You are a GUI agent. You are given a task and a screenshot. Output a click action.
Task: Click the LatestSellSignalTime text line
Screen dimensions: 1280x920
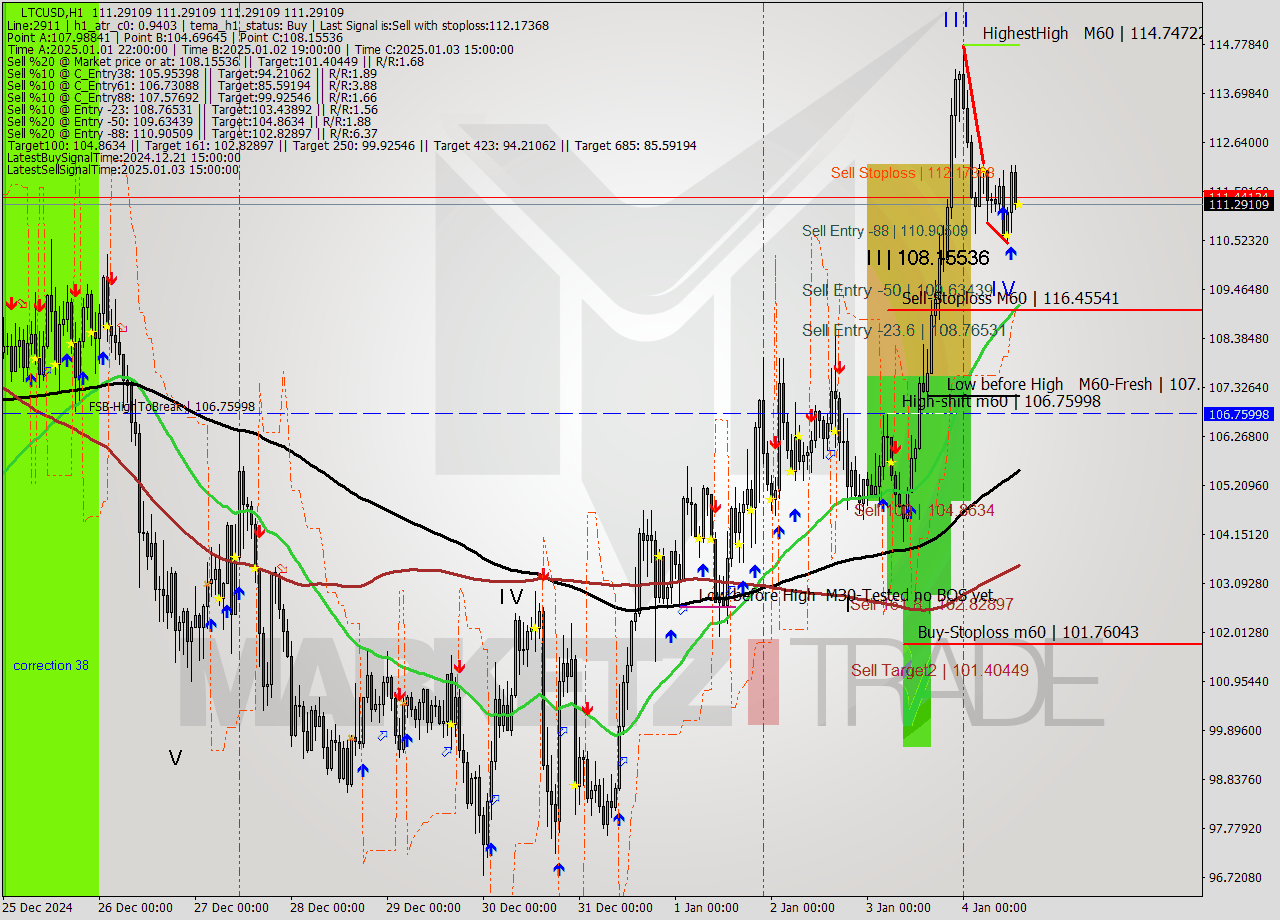pyautogui.click(x=123, y=169)
